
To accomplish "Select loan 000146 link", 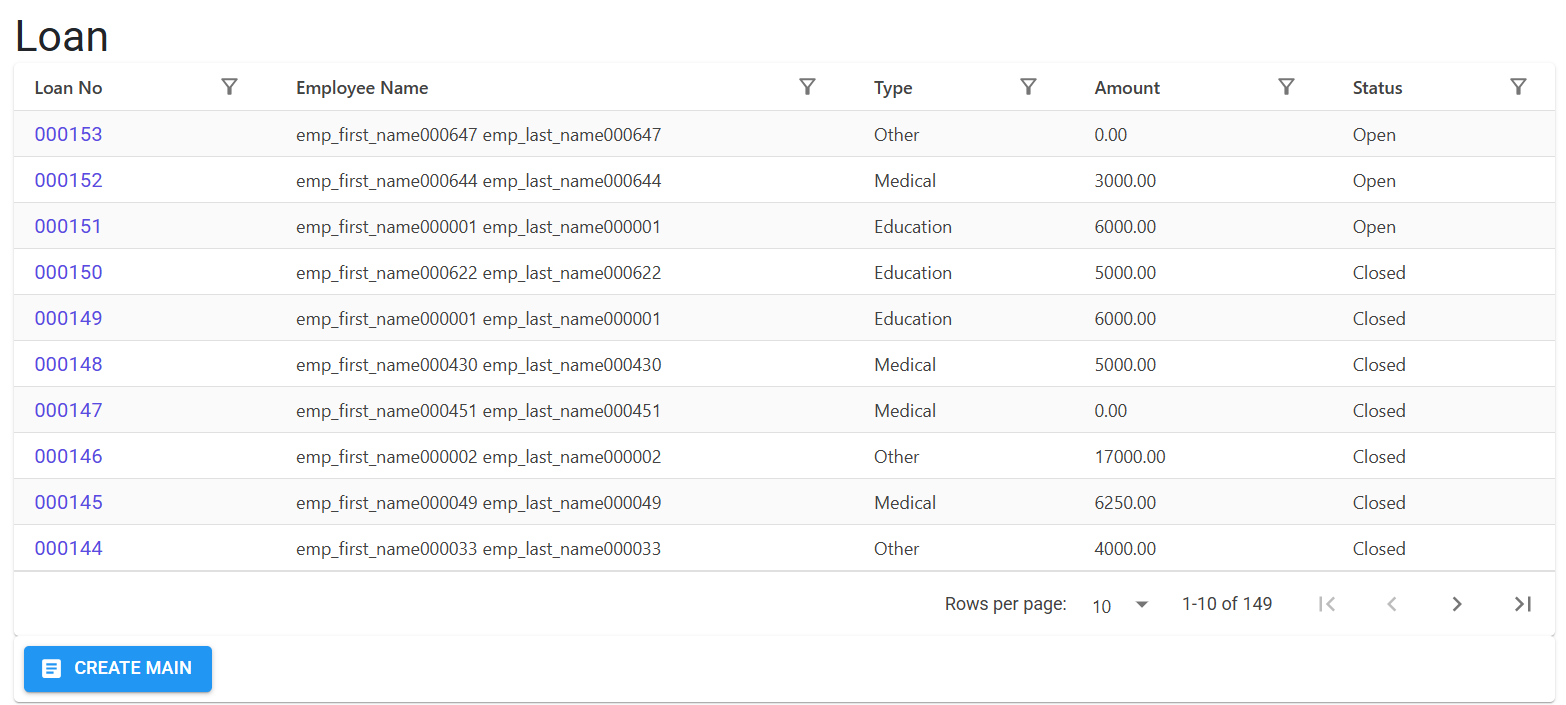I will click(x=69, y=456).
